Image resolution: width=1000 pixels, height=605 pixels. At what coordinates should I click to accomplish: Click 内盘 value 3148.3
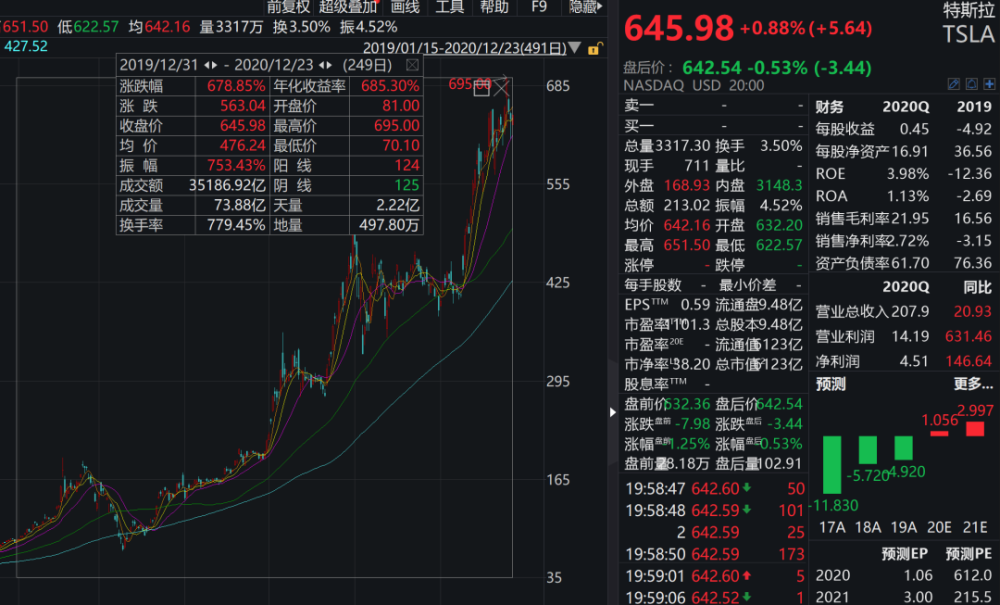point(779,186)
